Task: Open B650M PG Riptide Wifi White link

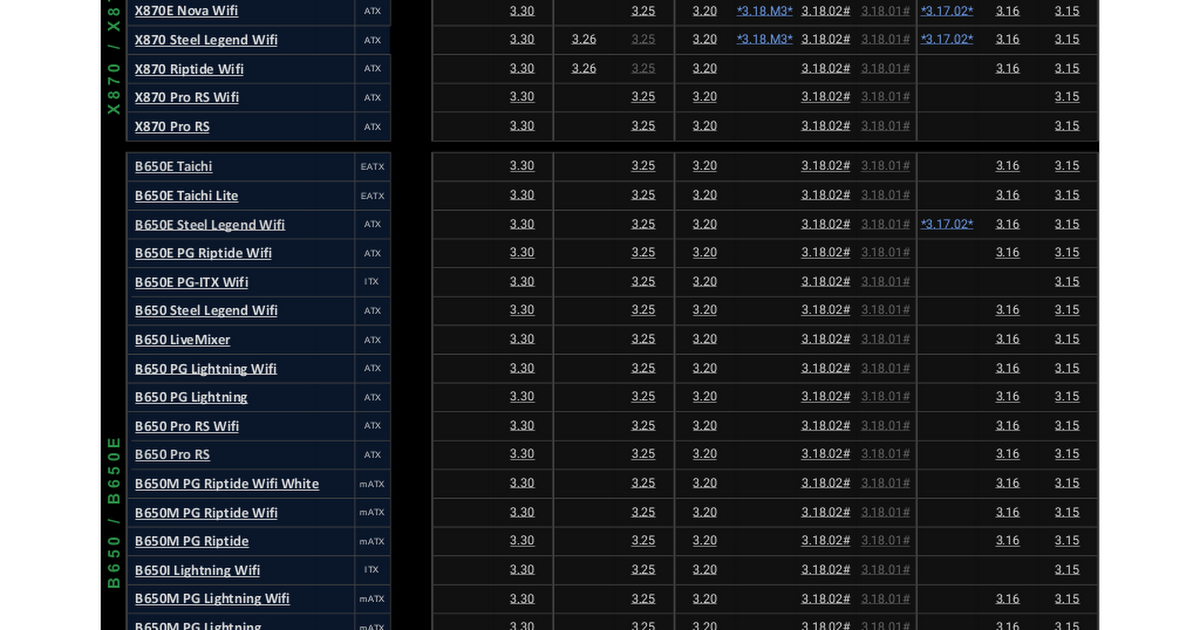Action: tap(227, 484)
